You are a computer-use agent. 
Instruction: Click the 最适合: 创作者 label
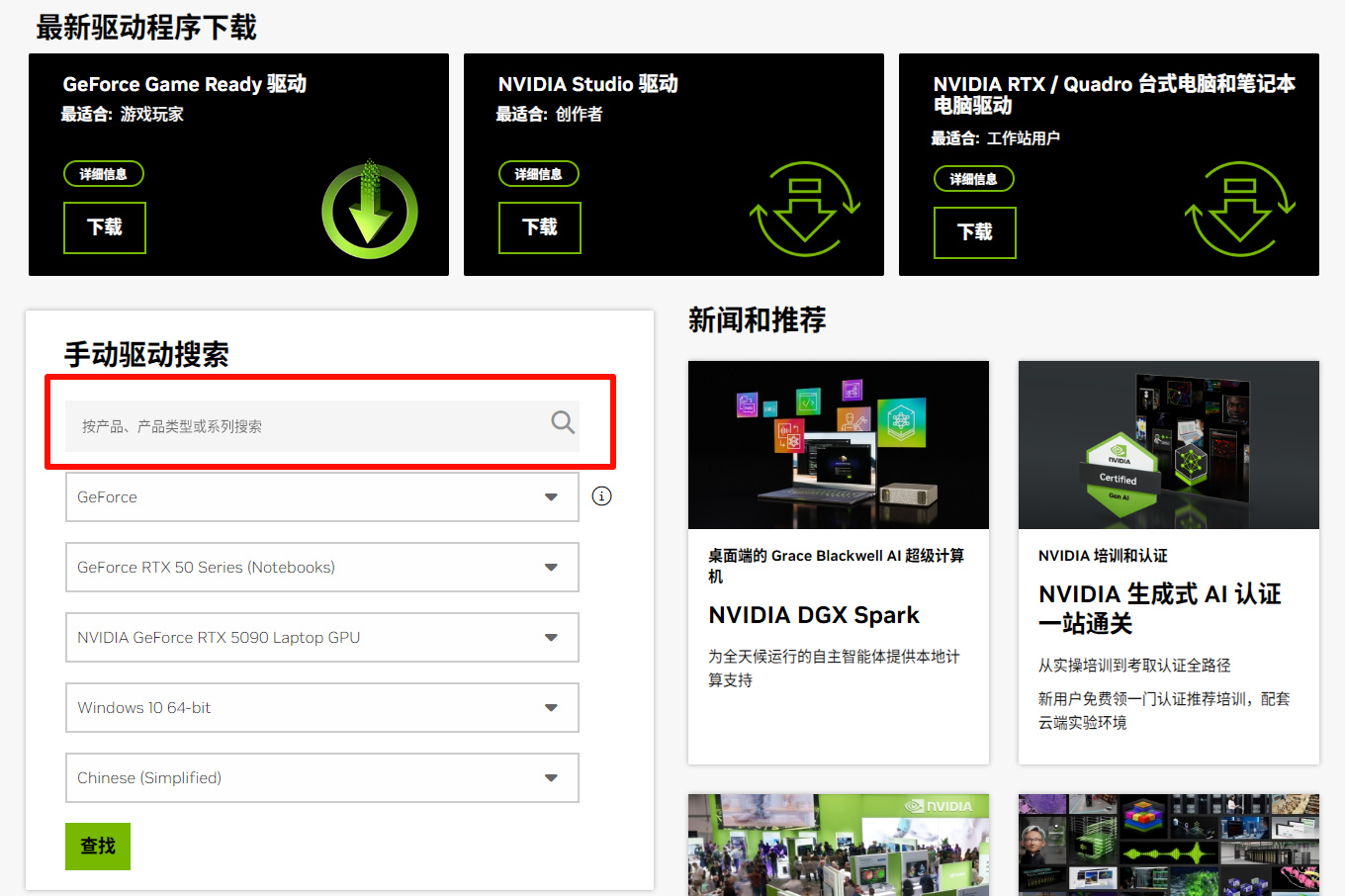550,115
